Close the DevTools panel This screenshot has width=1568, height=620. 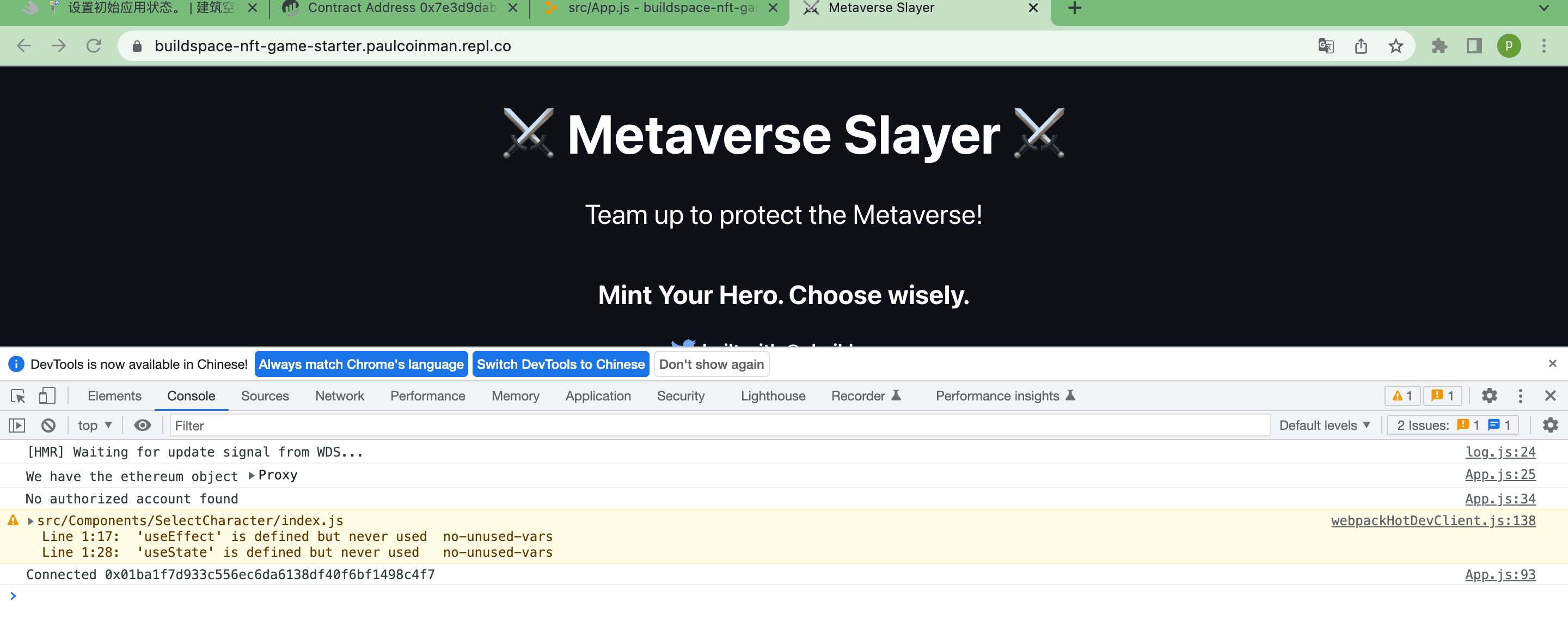(1551, 396)
